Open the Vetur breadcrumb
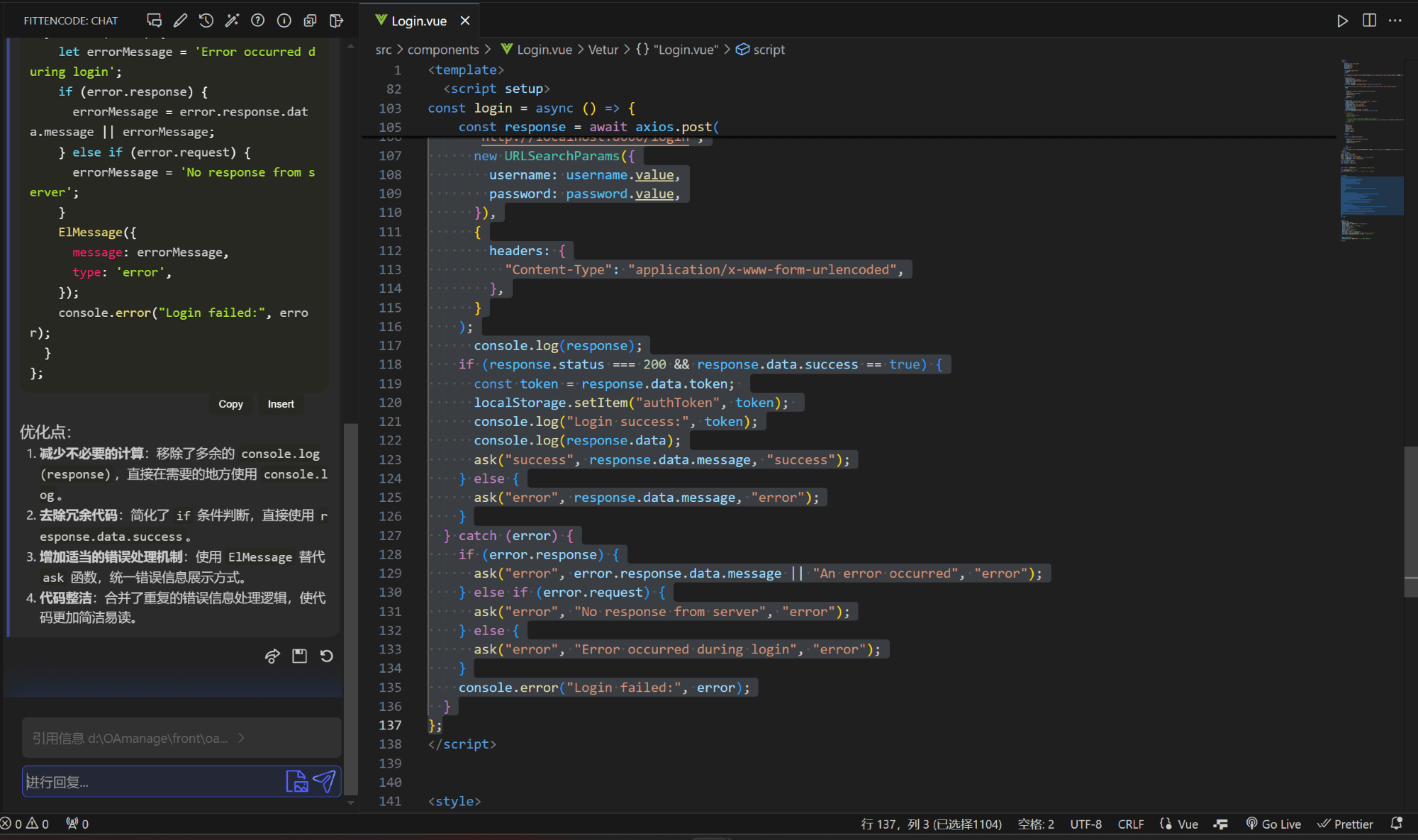Screen dimensions: 1418x840 coord(603,50)
